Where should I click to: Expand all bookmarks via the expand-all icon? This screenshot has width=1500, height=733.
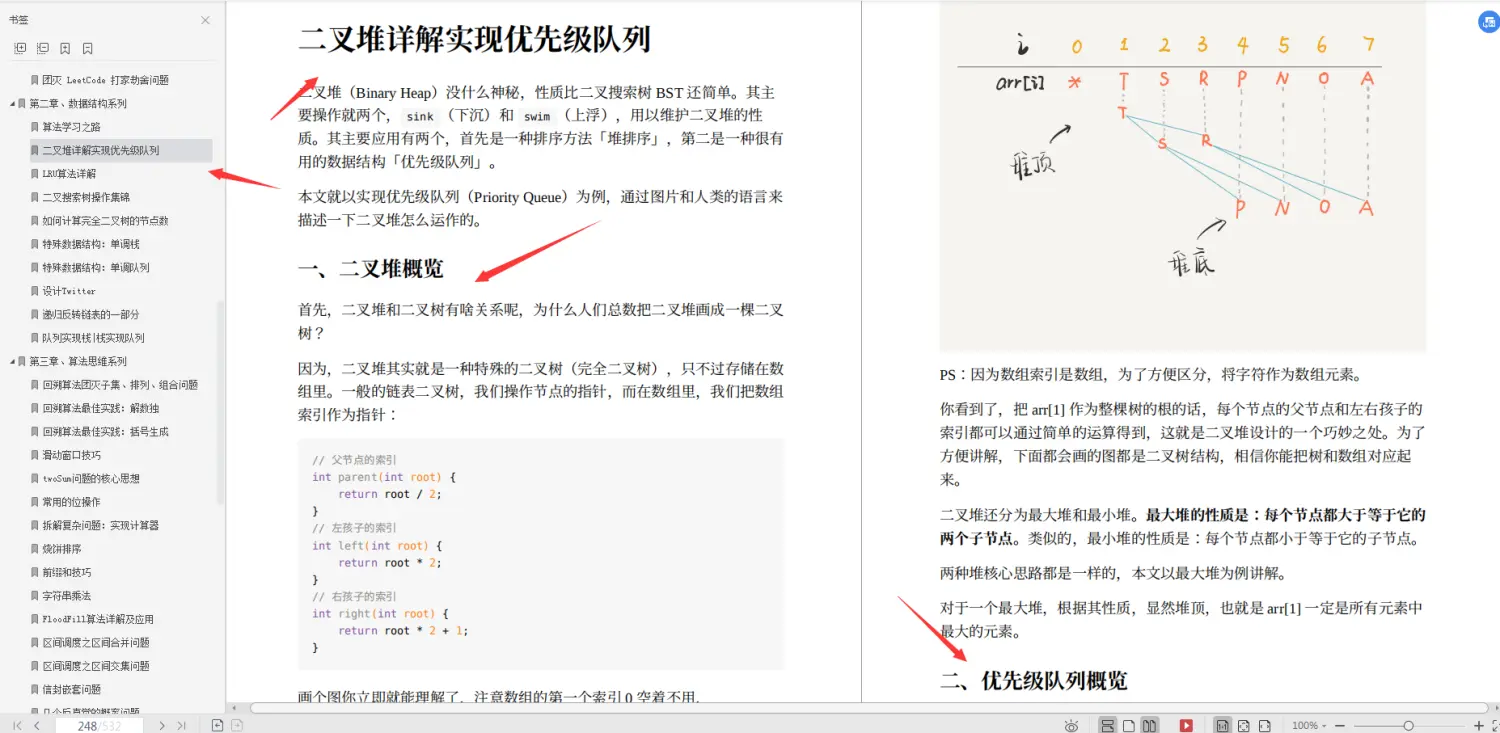tap(19, 48)
